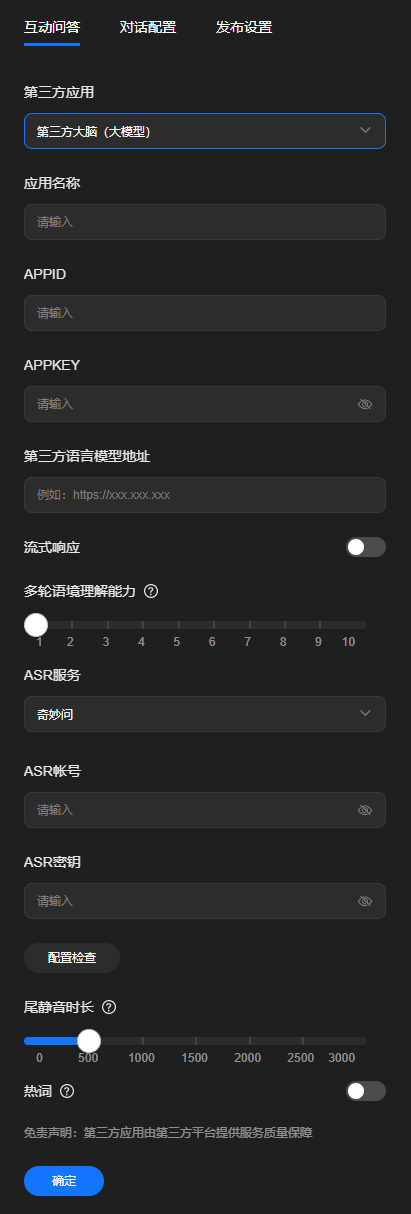Expand the 第三方大脑（大模型） dropdown
This screenshot has width=411, height=1214.
(205, 131)
